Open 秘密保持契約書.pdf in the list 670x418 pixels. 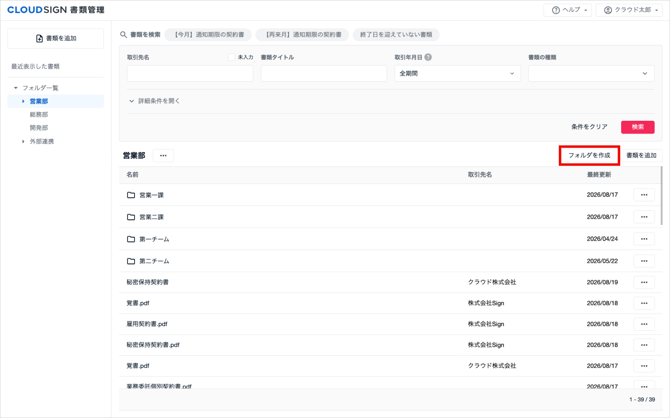pos(153,345)
